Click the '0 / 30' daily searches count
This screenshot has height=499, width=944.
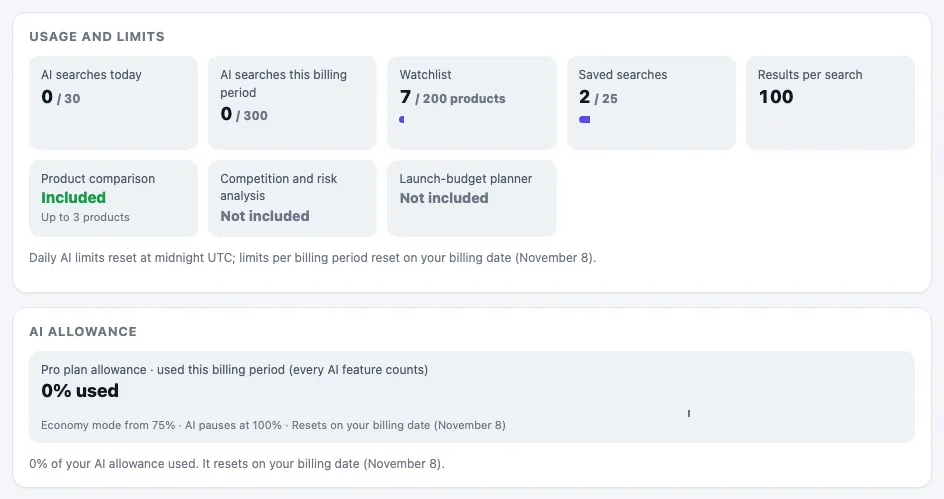[x=60, y=98]
